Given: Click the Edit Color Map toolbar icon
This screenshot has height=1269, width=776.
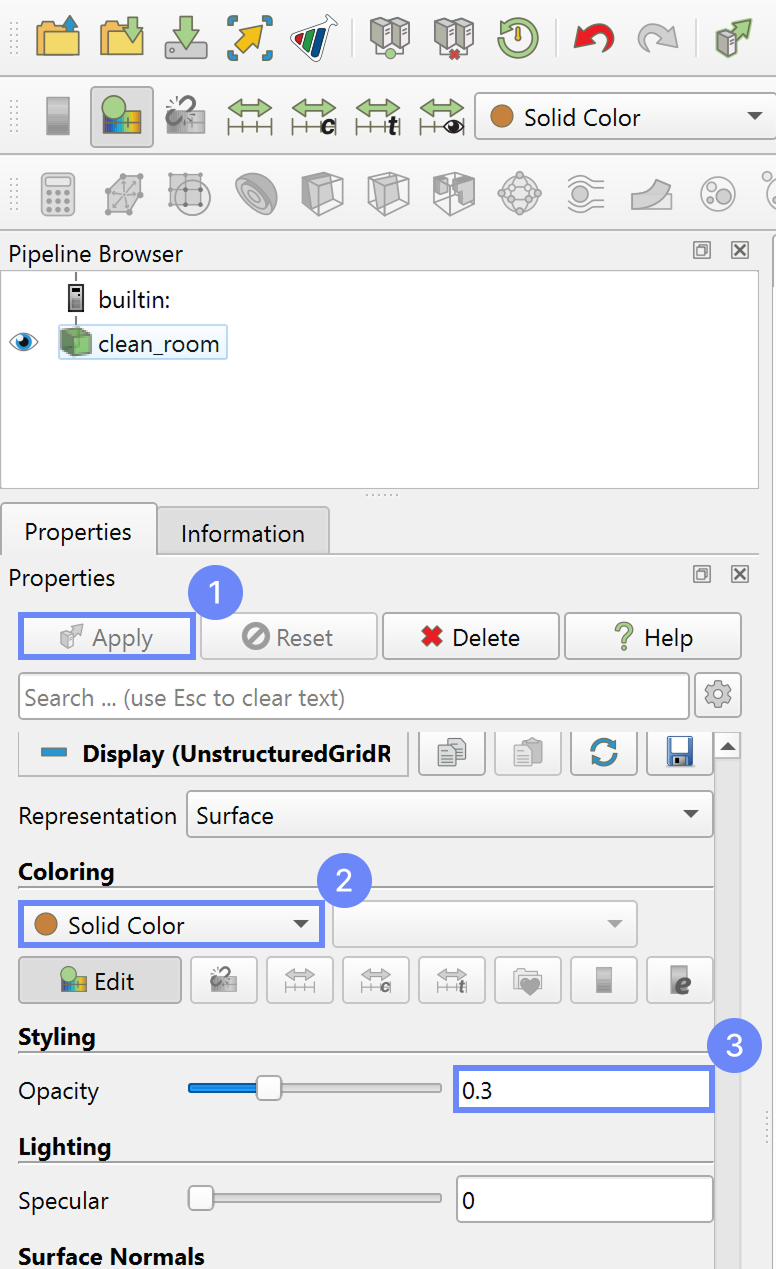Looking at the screenshot, I should pos(122,117).
